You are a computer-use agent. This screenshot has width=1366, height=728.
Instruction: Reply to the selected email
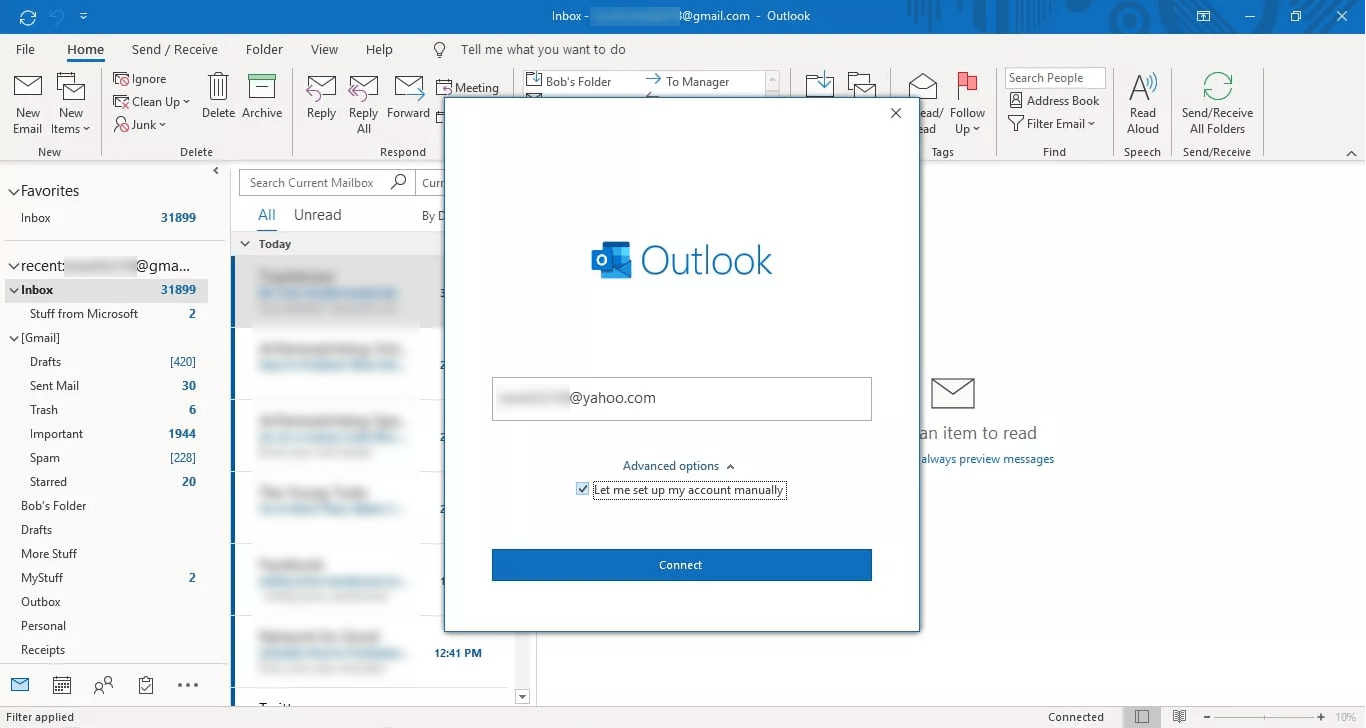click(x=321, y=97)
